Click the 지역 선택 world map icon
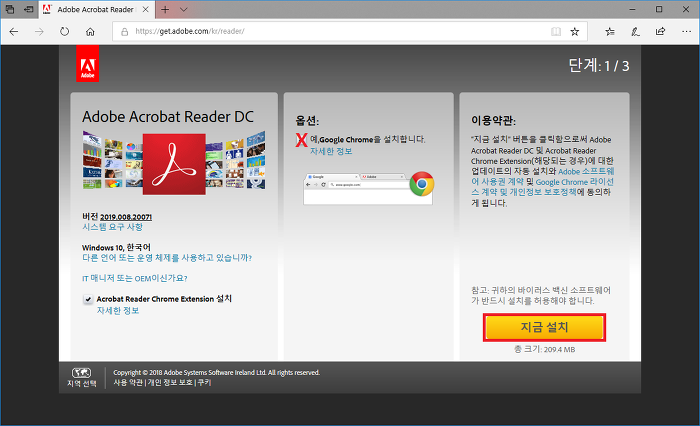700x426 pixels. [81, 372]
